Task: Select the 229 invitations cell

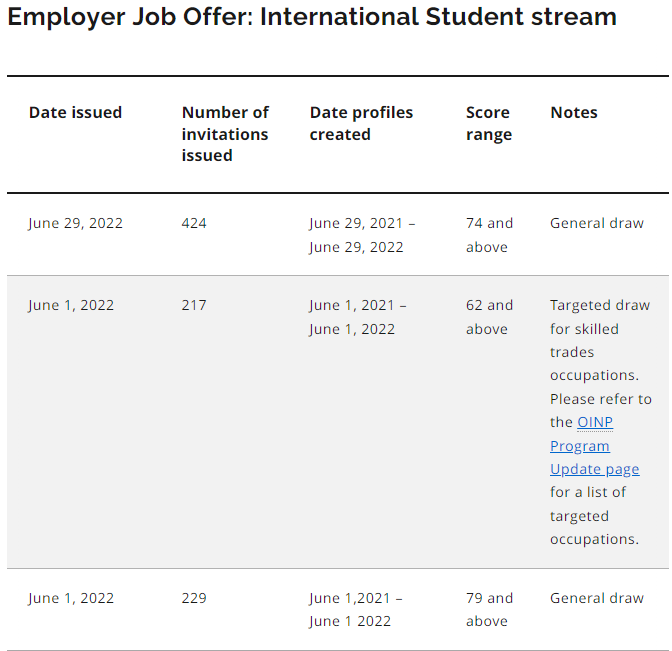Action: [x=194, y=598]
